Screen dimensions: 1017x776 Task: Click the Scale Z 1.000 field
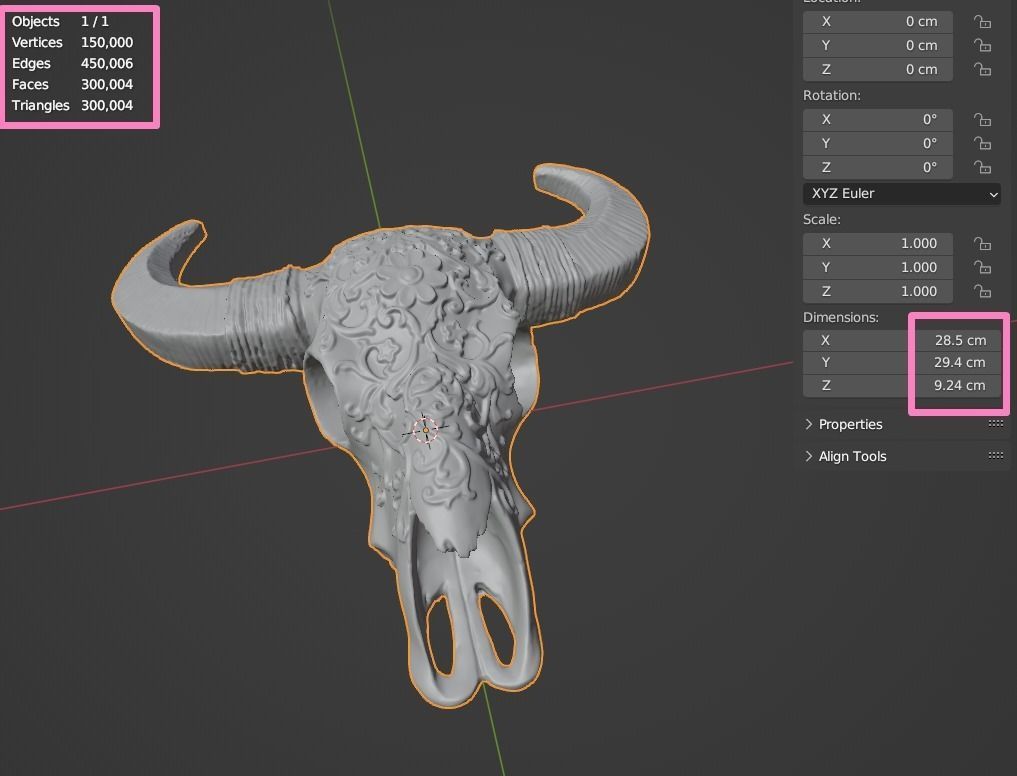click(878, 291)
